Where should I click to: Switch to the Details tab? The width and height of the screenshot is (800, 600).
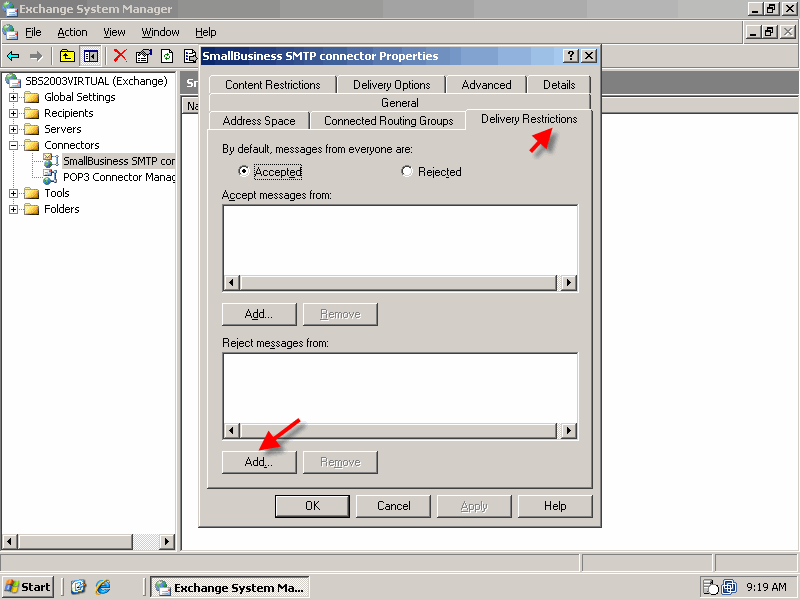click(559, 85)
